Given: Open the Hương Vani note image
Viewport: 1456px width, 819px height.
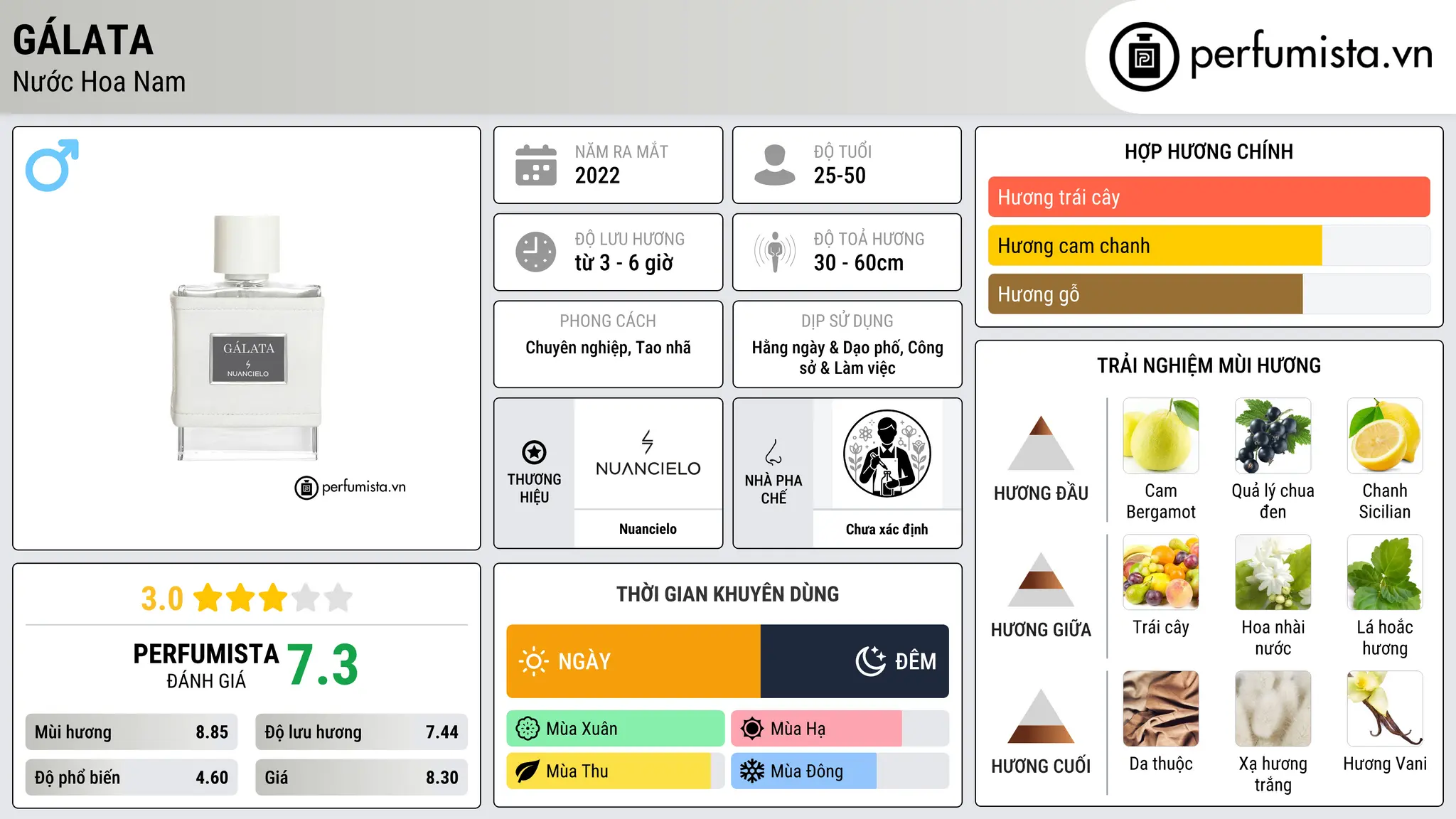Looking at the screenshot, I should coord(1385,709).
